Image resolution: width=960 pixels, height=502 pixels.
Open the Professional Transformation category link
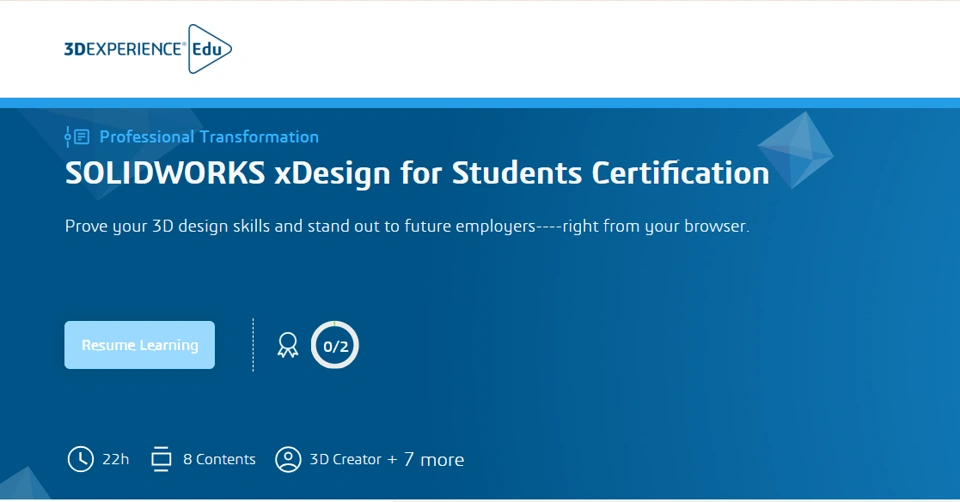point(209,137)
